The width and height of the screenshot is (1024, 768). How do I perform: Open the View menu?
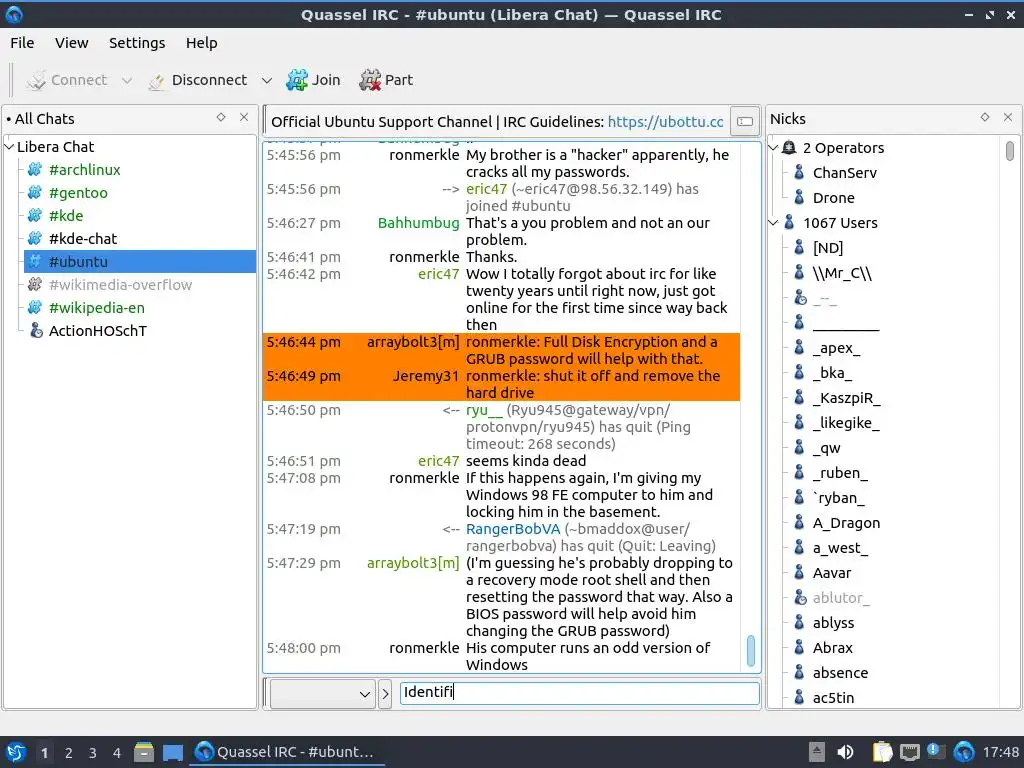[x=71, y=43]
